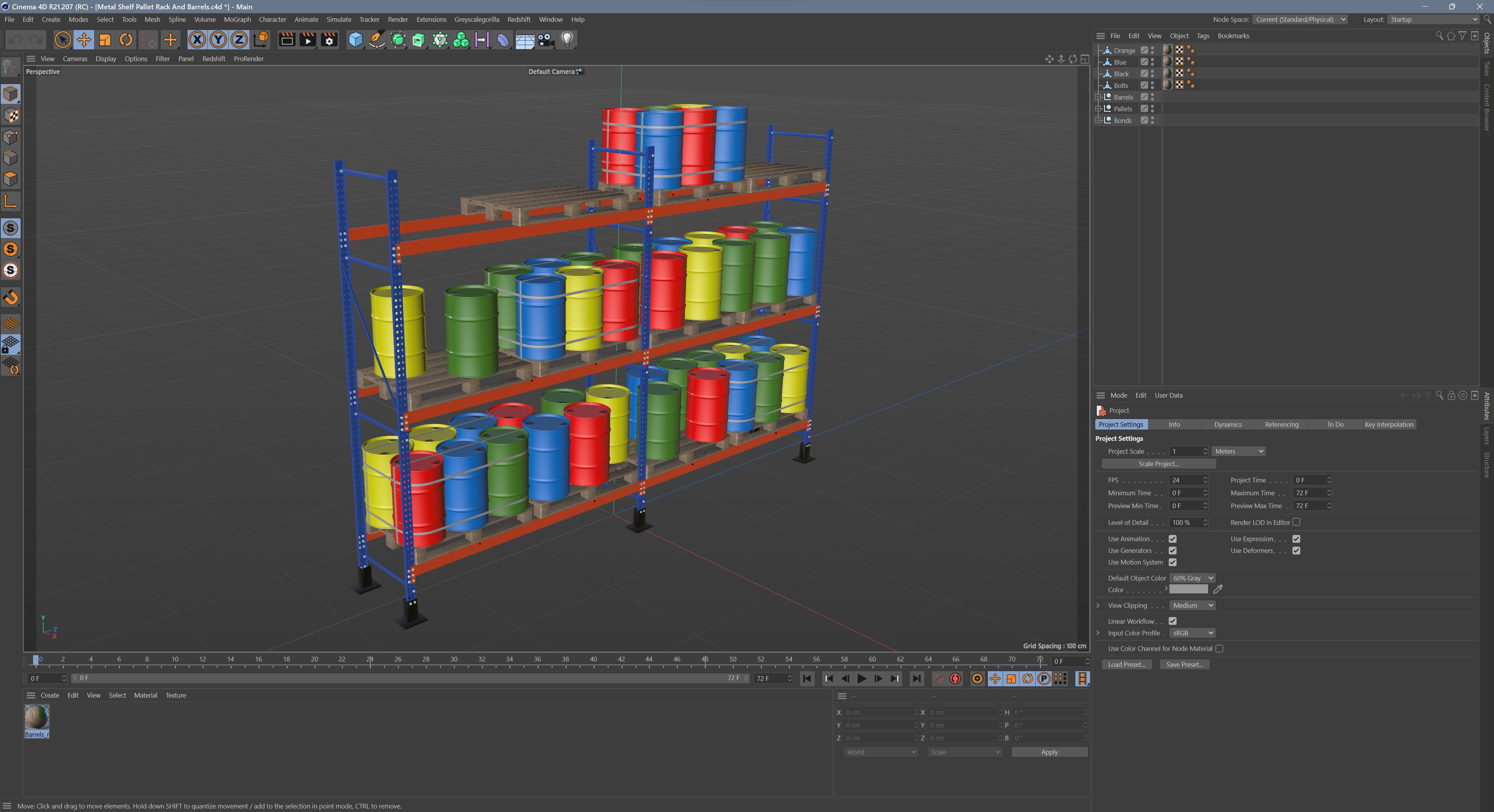Click Record Active Objects button
Image resolution: width=1494 pixels, height=812 pixels.
(x=938, y=679)
